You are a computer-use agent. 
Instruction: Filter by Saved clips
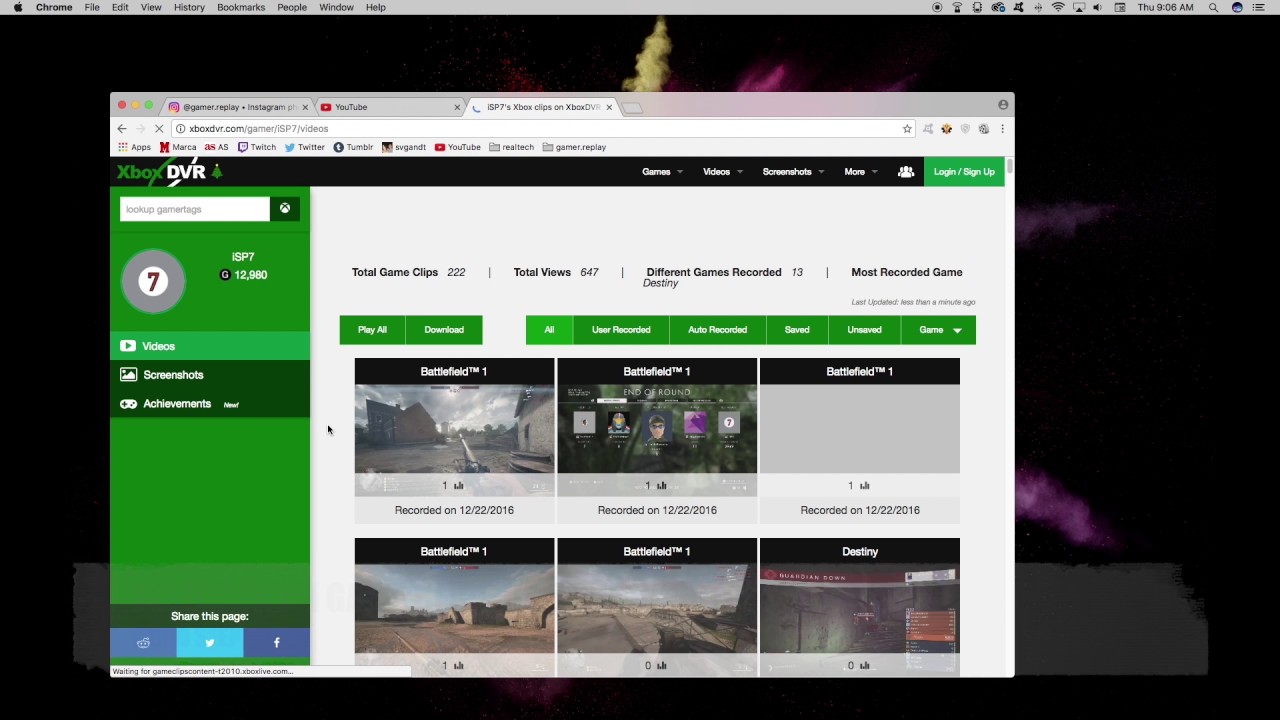pyautogui.click(x=797, y=330)
